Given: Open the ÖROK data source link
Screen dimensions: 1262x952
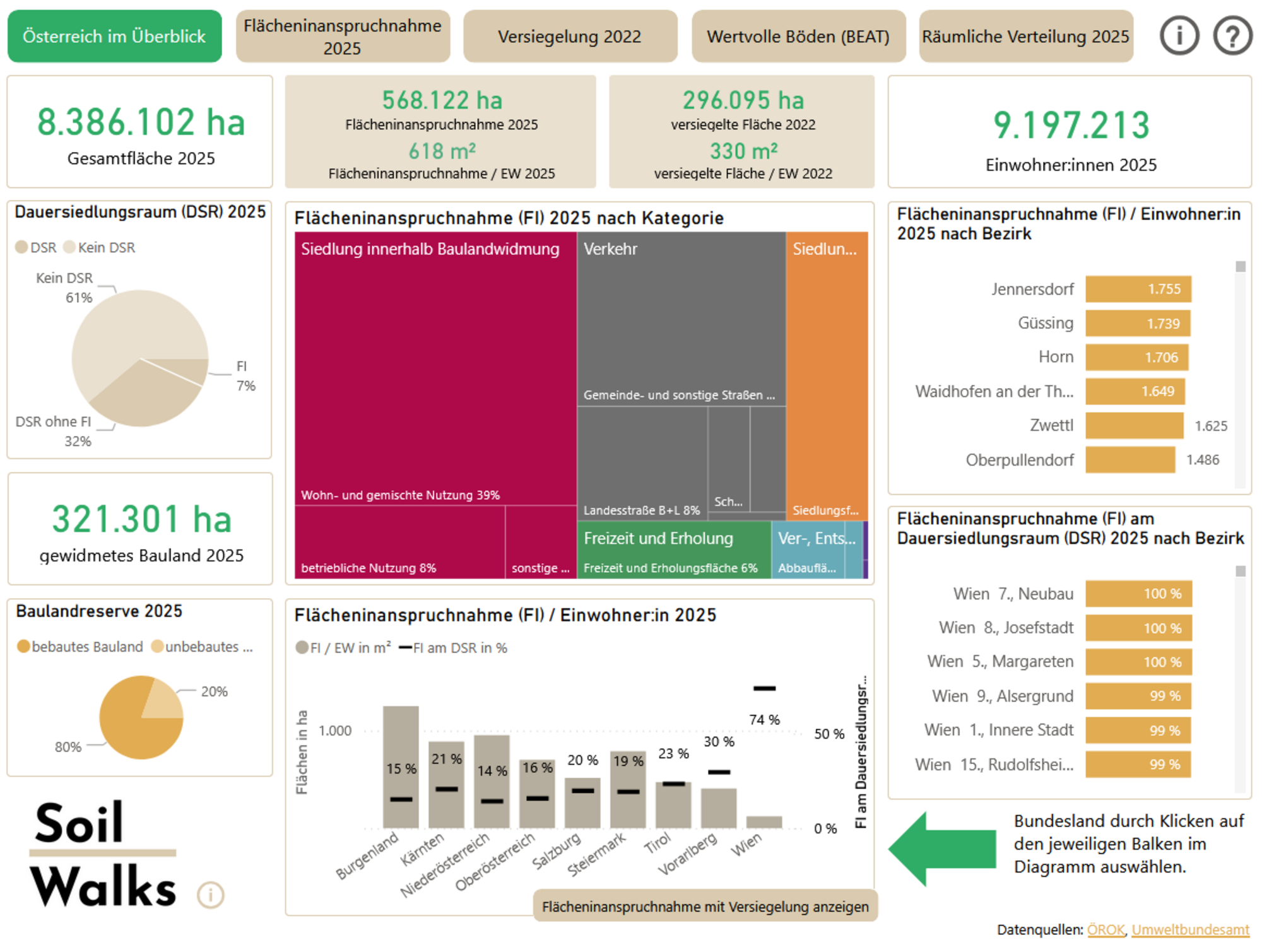Looking at the screenshot, I should pyautogui.click(x=1106, y=930).
